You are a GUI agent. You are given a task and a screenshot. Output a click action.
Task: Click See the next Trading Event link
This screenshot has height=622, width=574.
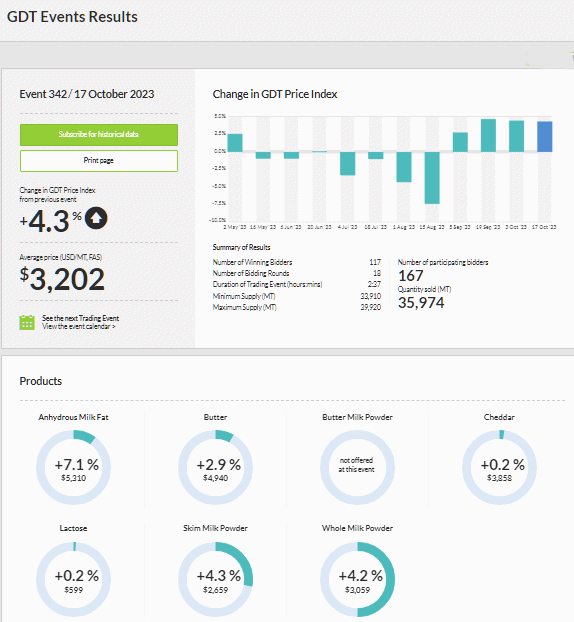(81, 318)
